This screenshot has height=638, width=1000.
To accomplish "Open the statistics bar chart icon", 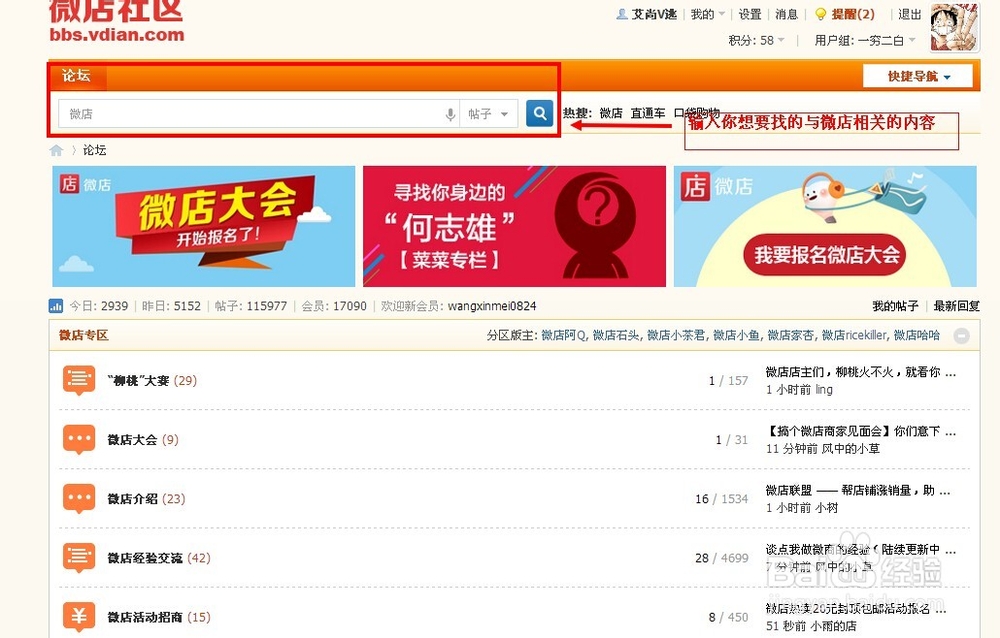I will 56,306.
